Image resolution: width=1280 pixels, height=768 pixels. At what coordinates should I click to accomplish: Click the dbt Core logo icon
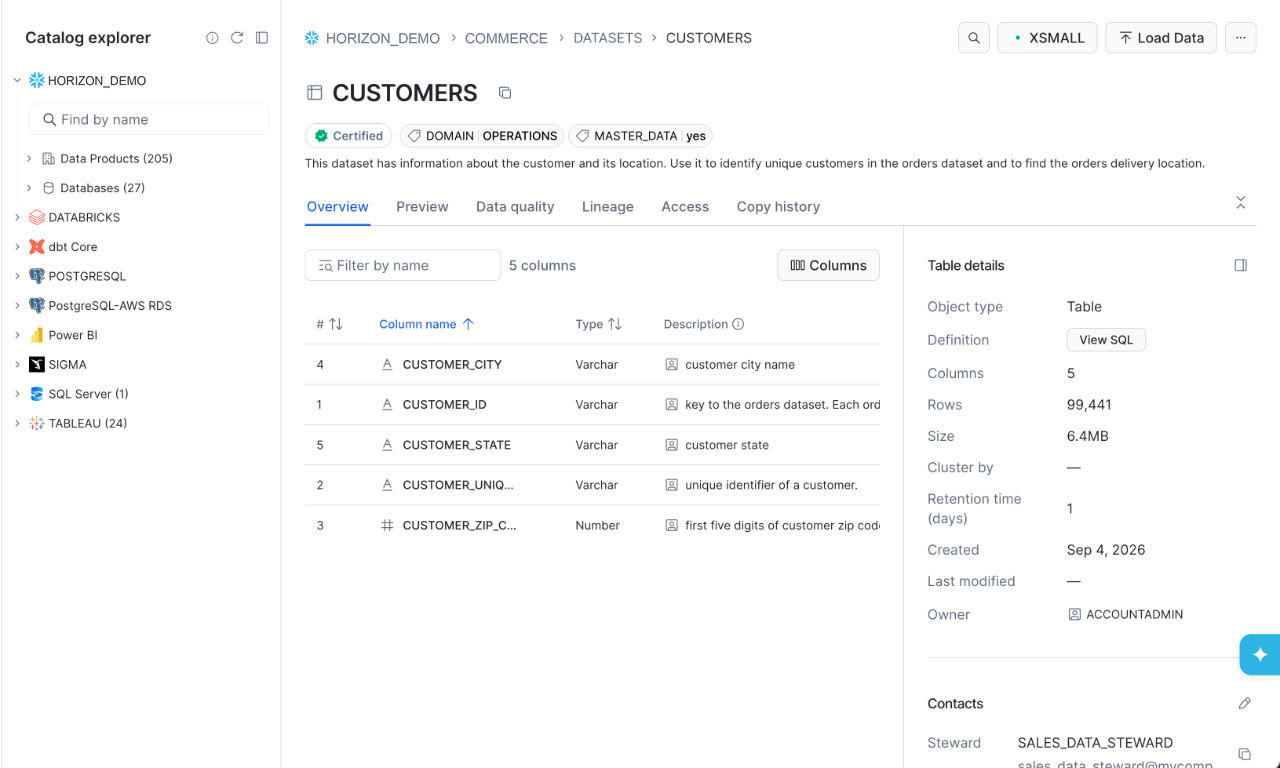click(37, 247)
